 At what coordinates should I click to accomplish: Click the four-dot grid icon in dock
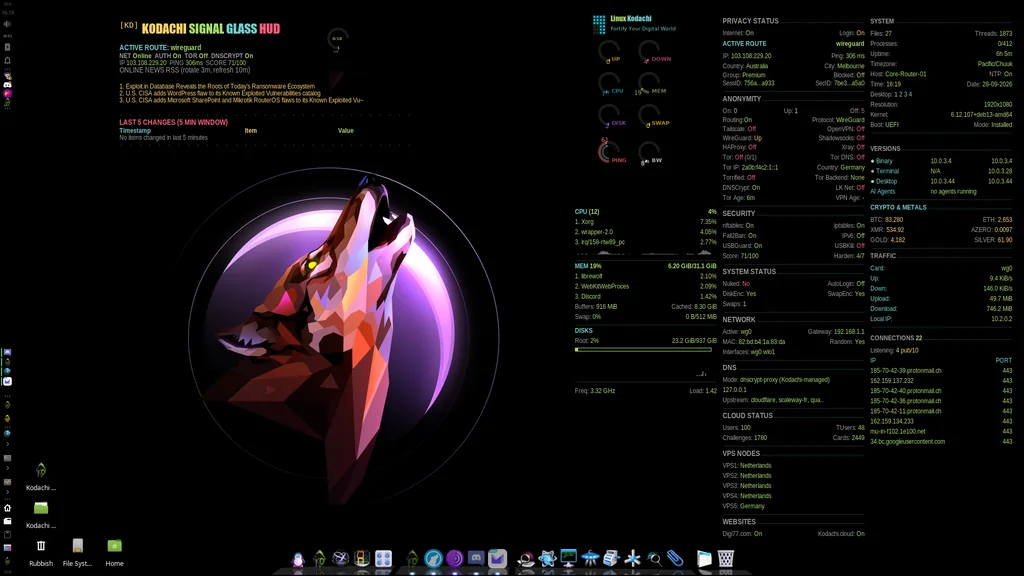[x=383, y=558]
